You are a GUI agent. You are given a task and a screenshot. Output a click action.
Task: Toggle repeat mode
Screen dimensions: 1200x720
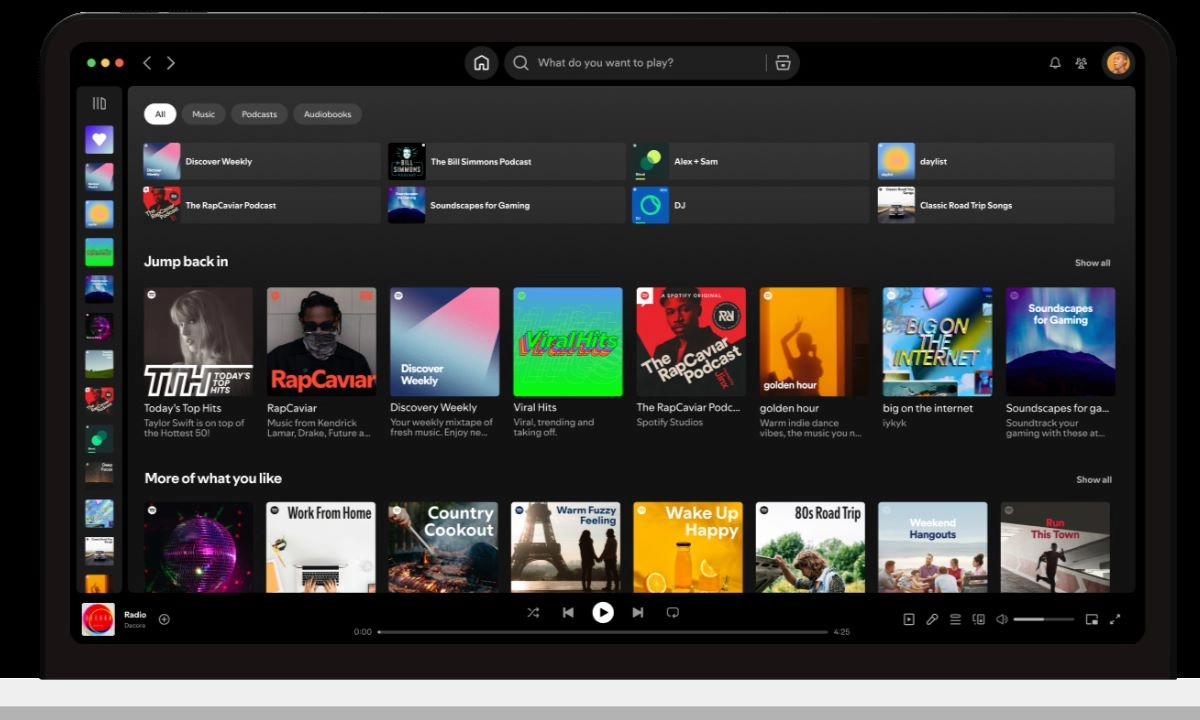[x=672, y=613]
